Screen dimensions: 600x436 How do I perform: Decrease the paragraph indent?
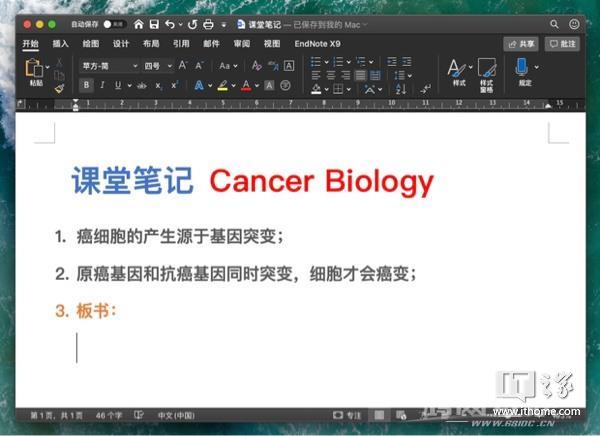[x=392, y=62]
